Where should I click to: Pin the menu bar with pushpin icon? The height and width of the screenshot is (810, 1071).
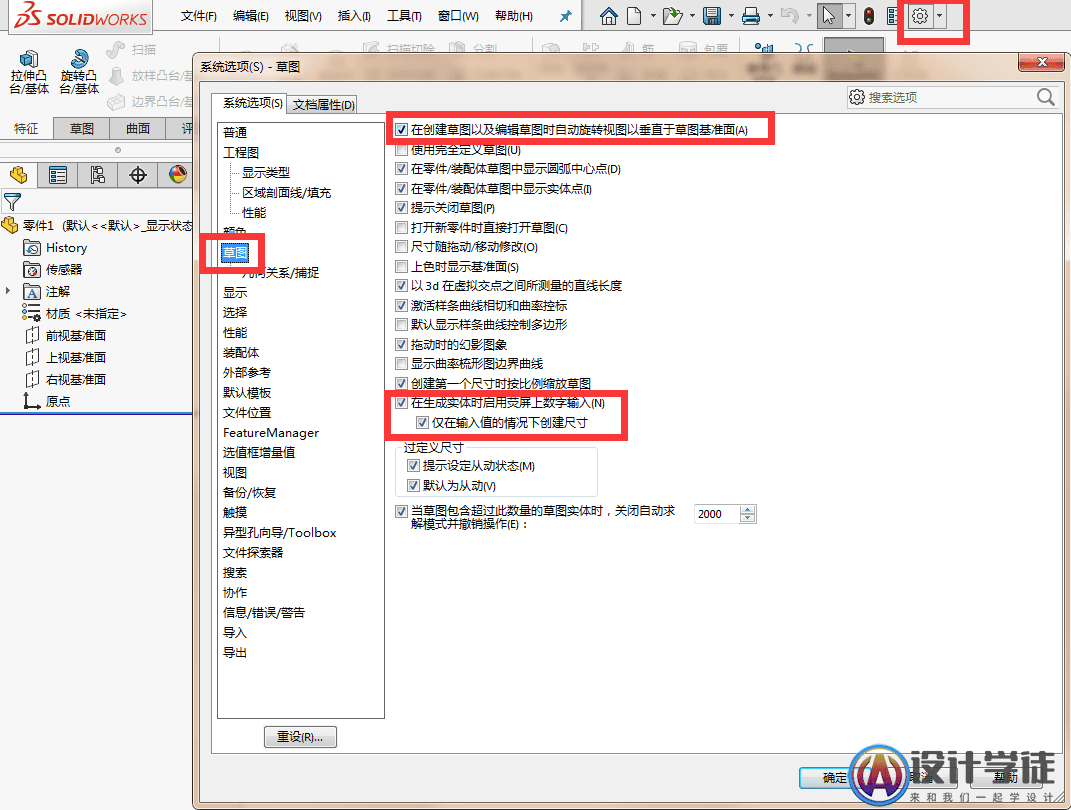(566, 16)
